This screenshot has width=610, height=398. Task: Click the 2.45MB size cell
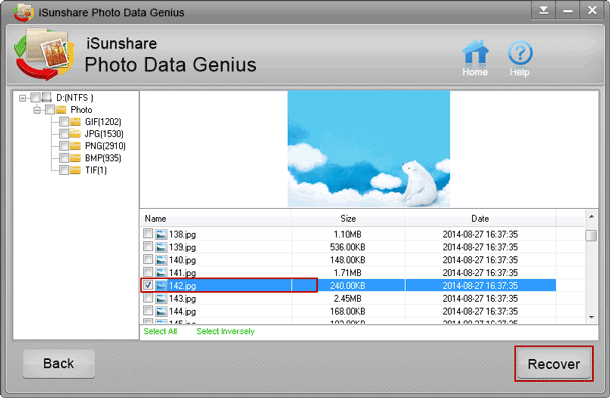tap(348, 298)
